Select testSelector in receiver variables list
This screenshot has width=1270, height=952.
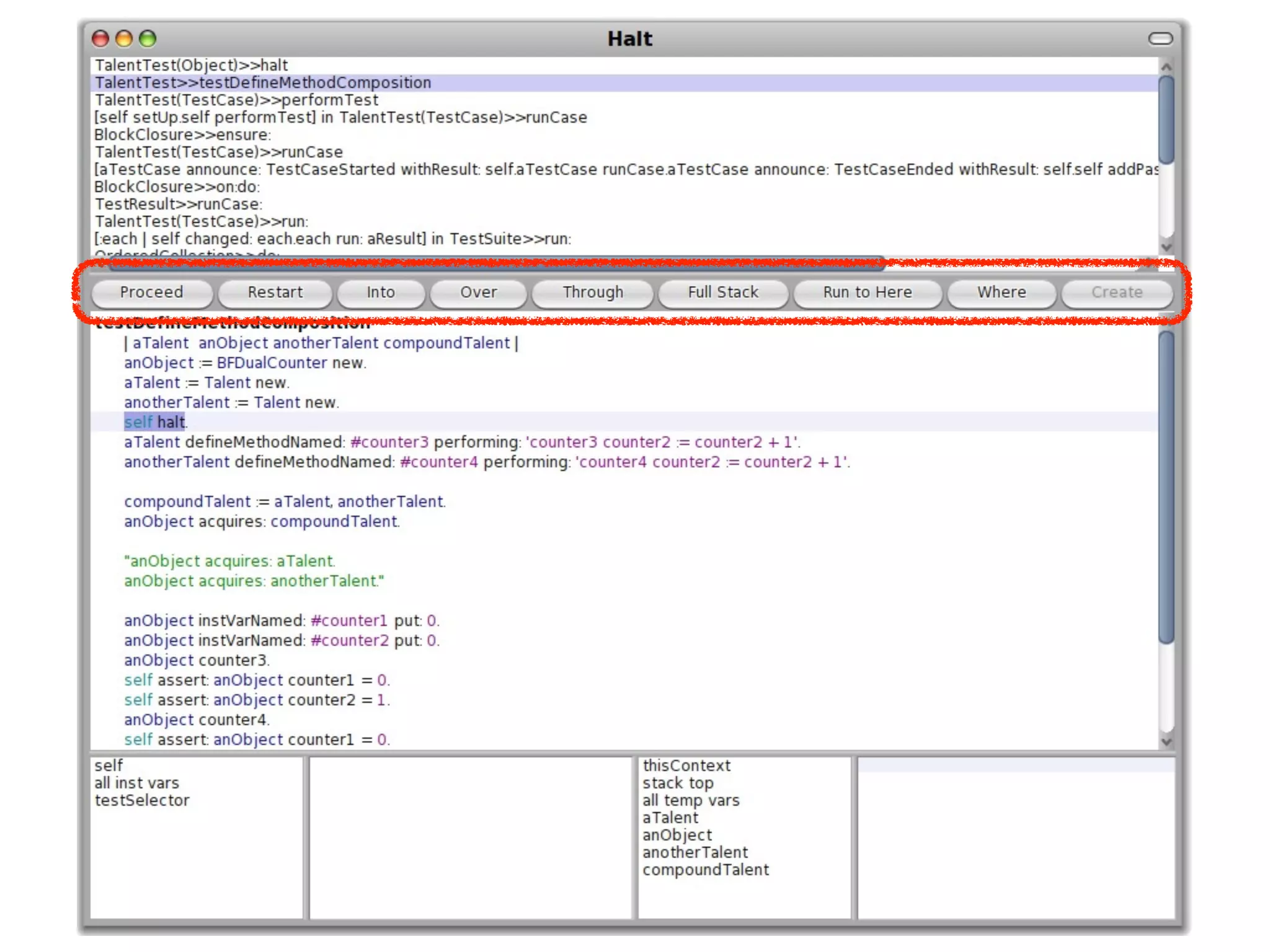pyautogui.click(x=142, y=800)
